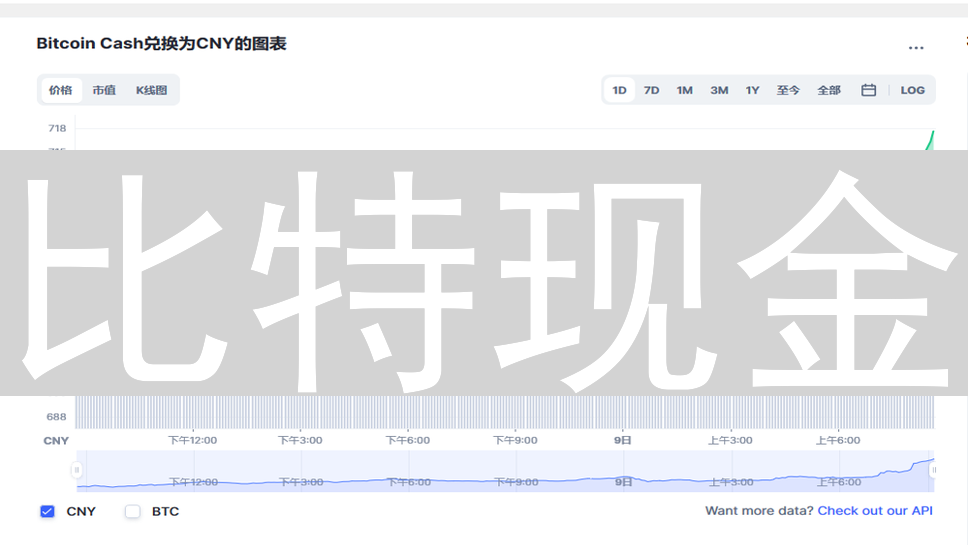
Task: Select the 1D time range
Action: click(619, 90)
